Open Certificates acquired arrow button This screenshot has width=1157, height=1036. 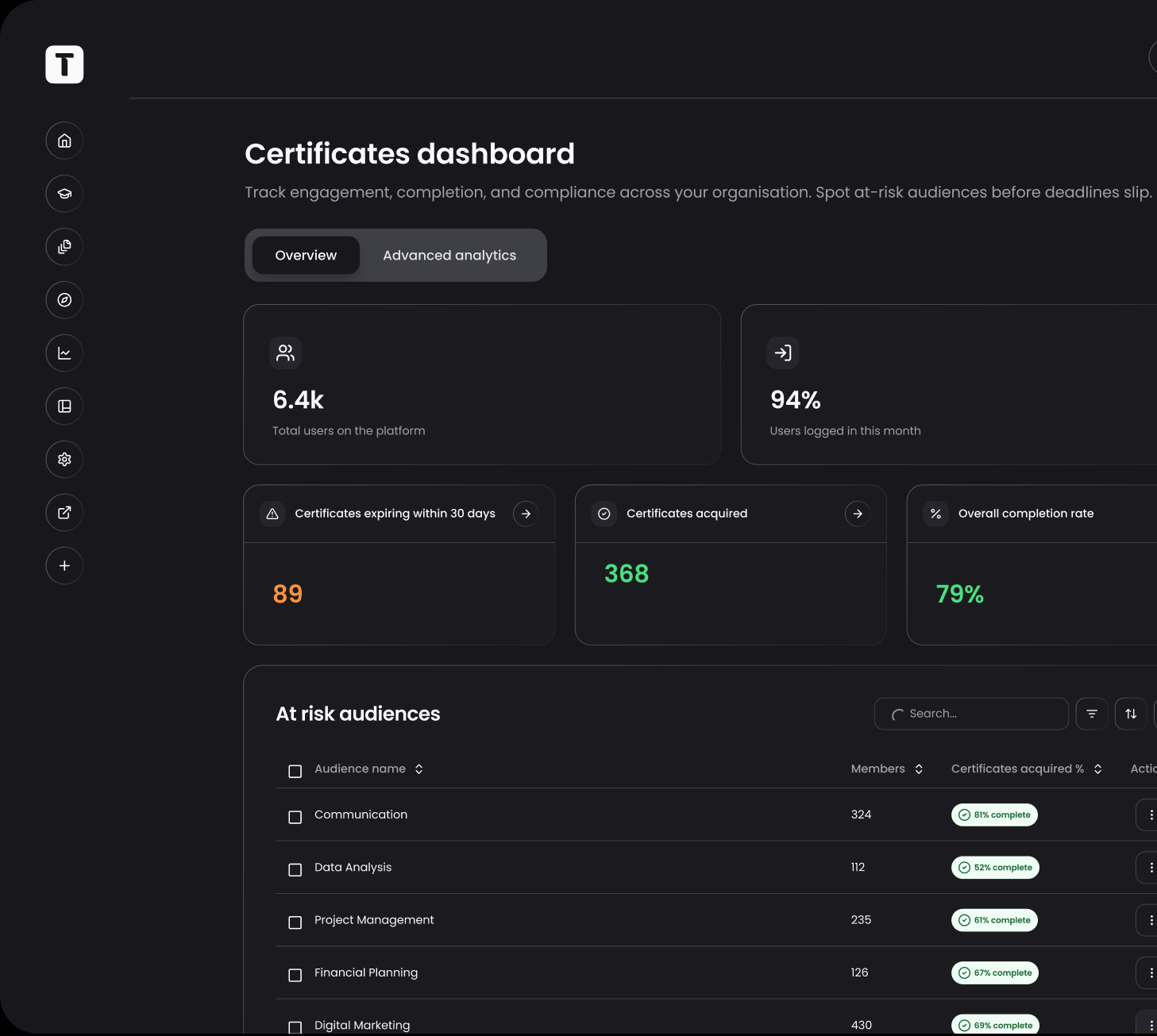tap(858, 514)
